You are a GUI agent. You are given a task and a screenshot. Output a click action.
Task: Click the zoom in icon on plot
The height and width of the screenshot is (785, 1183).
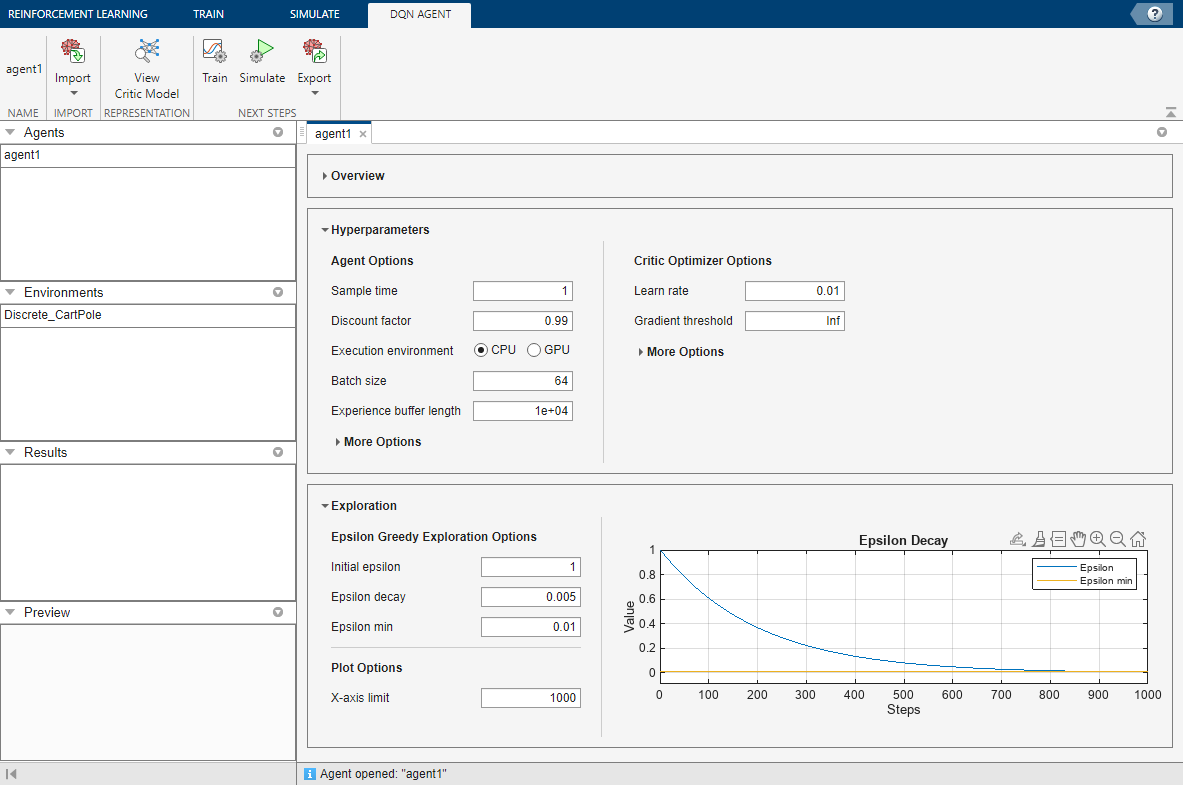[1098, 539]
